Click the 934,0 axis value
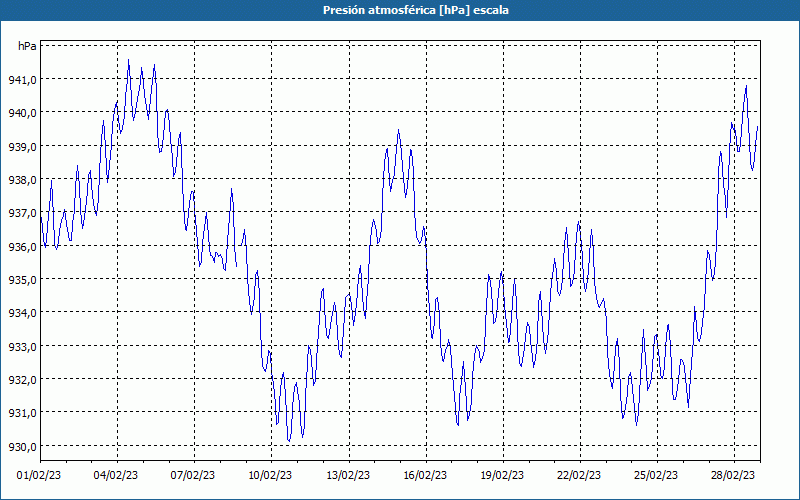800x500 pixels. [x=22, y=313]
